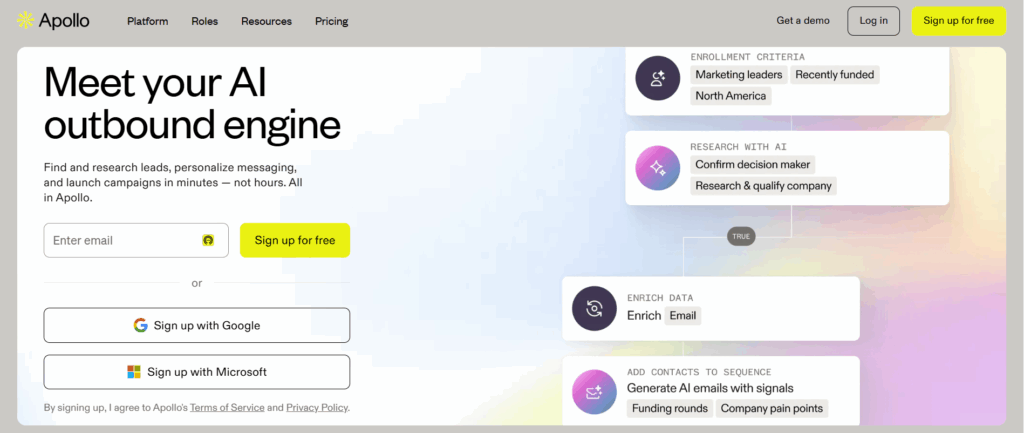The height and width of the screenshot is (433, 1024).
Task: Click the ADD CONTACTS TO SEQUENCE heading
Action: click(699, 372)
